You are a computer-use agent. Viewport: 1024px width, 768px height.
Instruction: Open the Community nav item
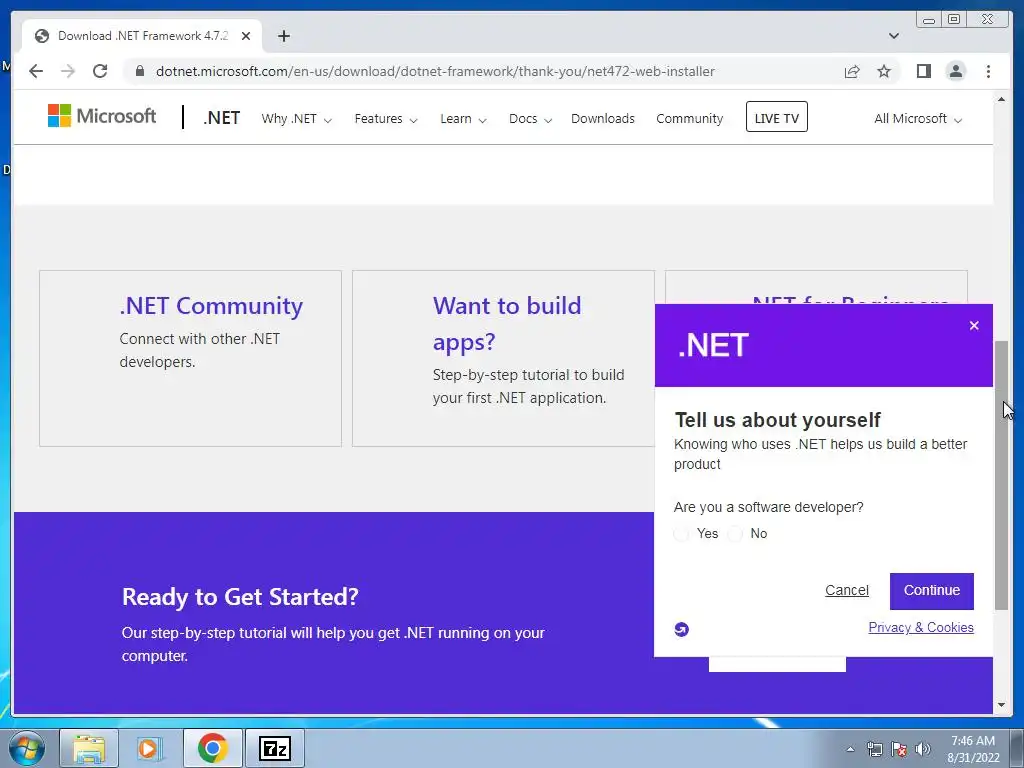pos(690,119)
